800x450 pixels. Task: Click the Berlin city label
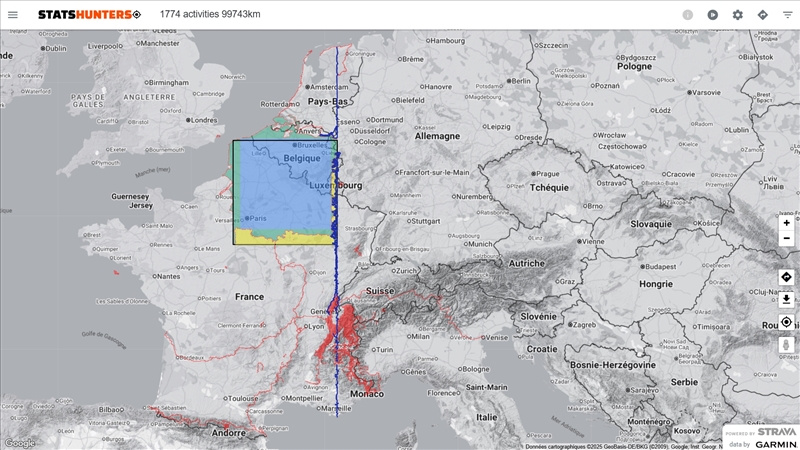pyautogui.click(x=521, y=81)
